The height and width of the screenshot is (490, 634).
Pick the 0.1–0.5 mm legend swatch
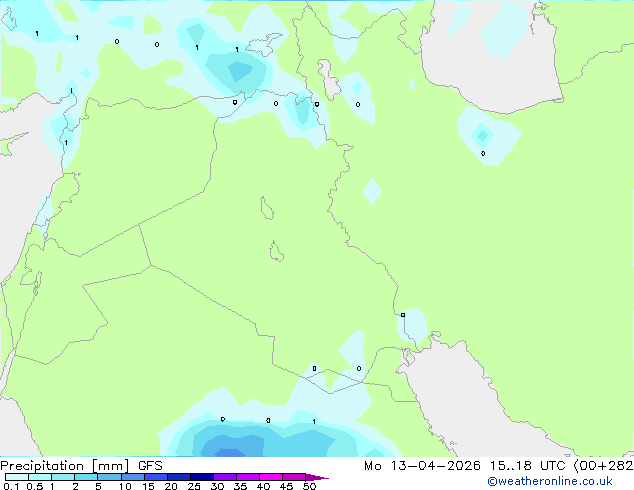tap(17, 477)
